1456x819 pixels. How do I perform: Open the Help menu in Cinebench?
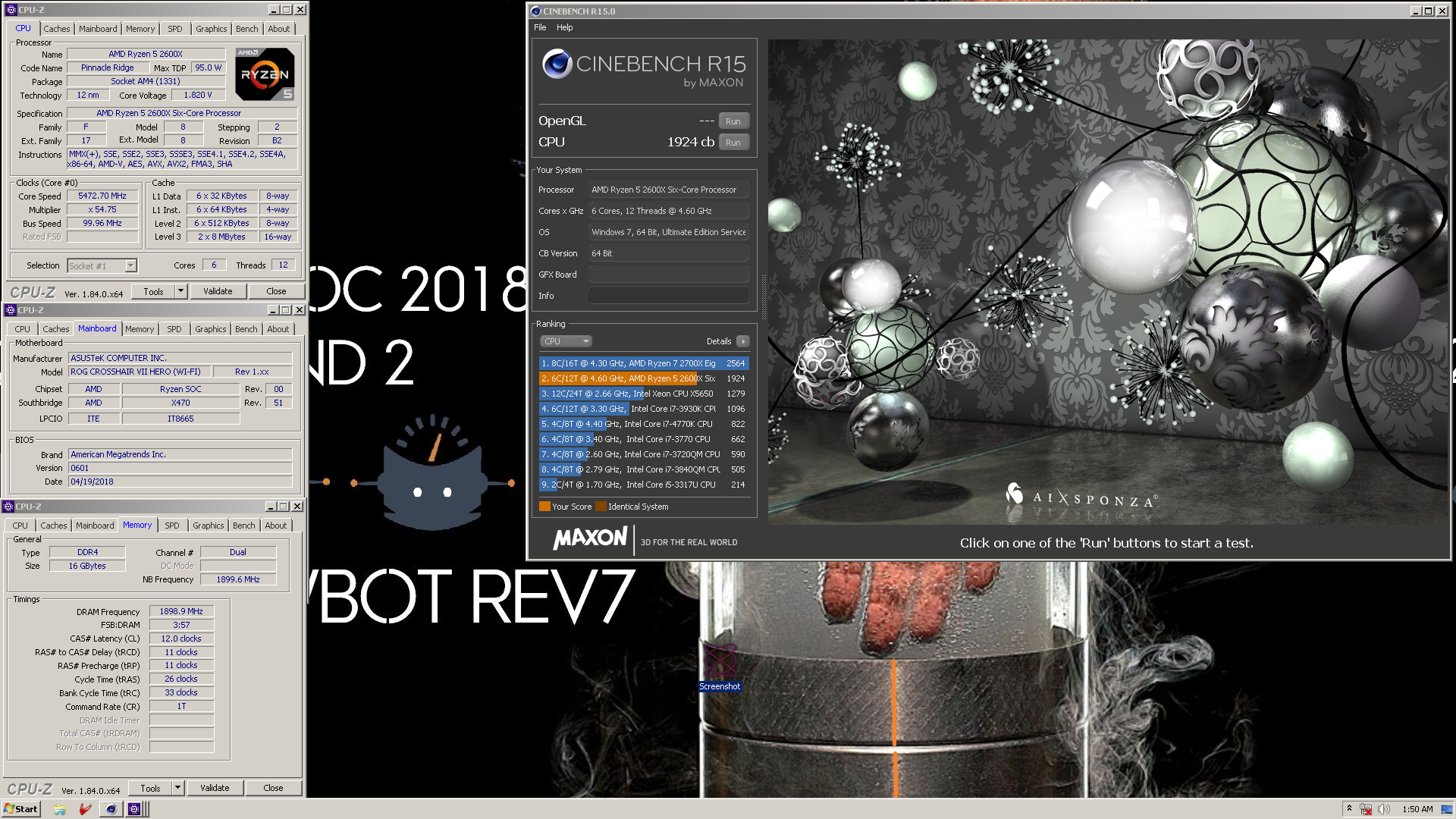[x=565, y=27]
